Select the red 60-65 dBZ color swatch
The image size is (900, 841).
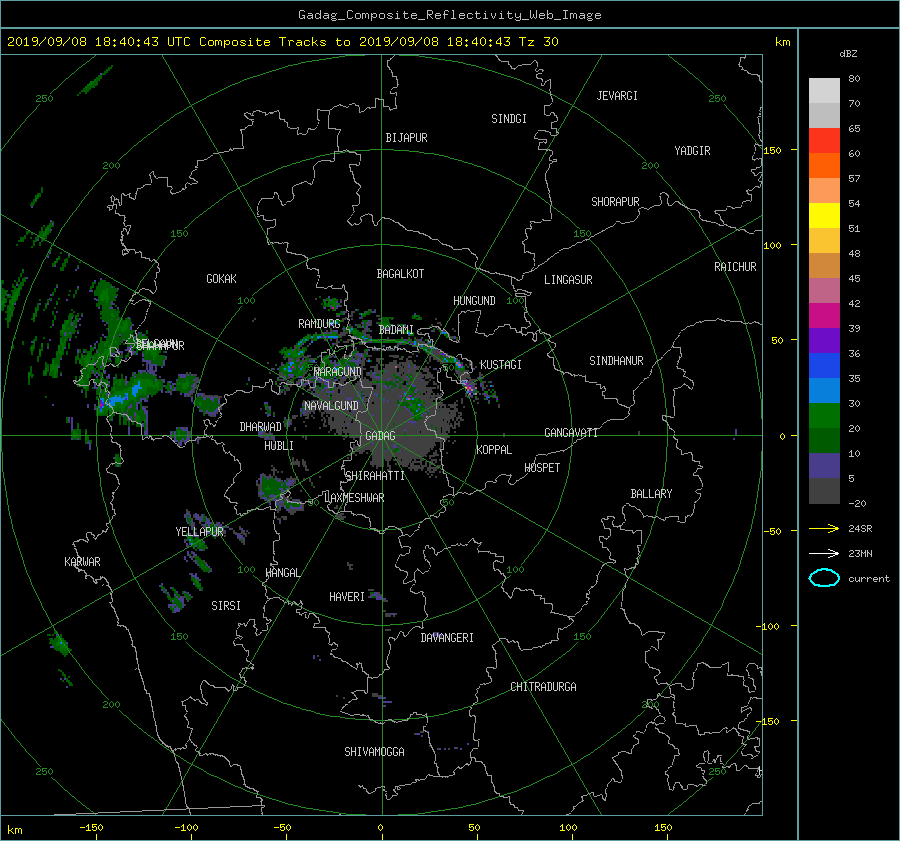(824, 141)
